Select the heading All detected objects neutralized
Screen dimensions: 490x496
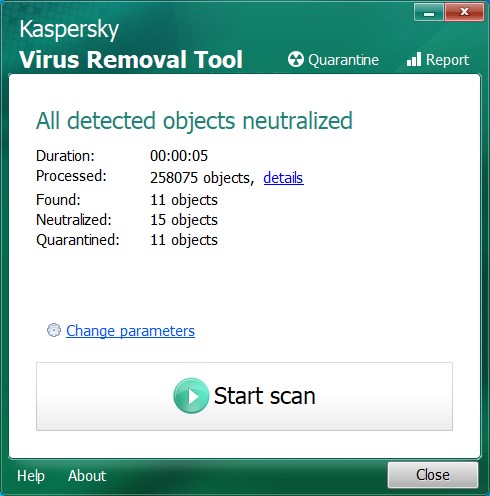pos(194,121)
